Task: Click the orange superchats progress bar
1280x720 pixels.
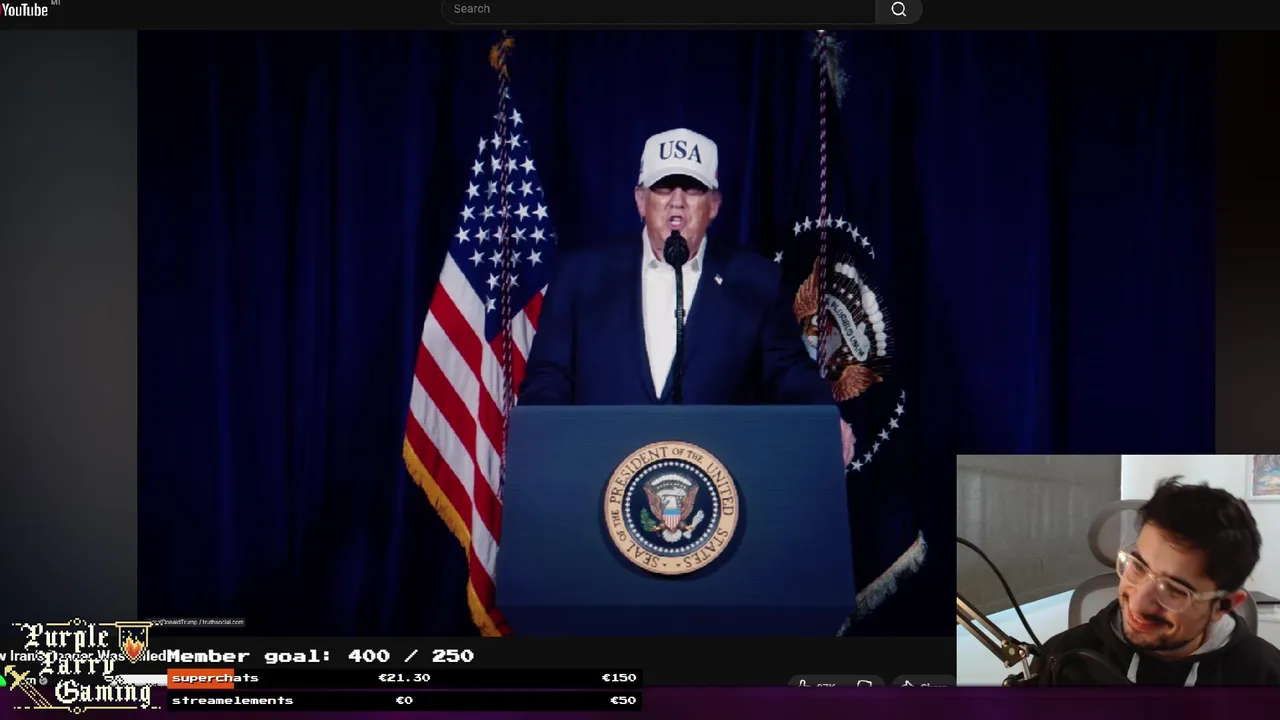Action: tap(201, 678)
